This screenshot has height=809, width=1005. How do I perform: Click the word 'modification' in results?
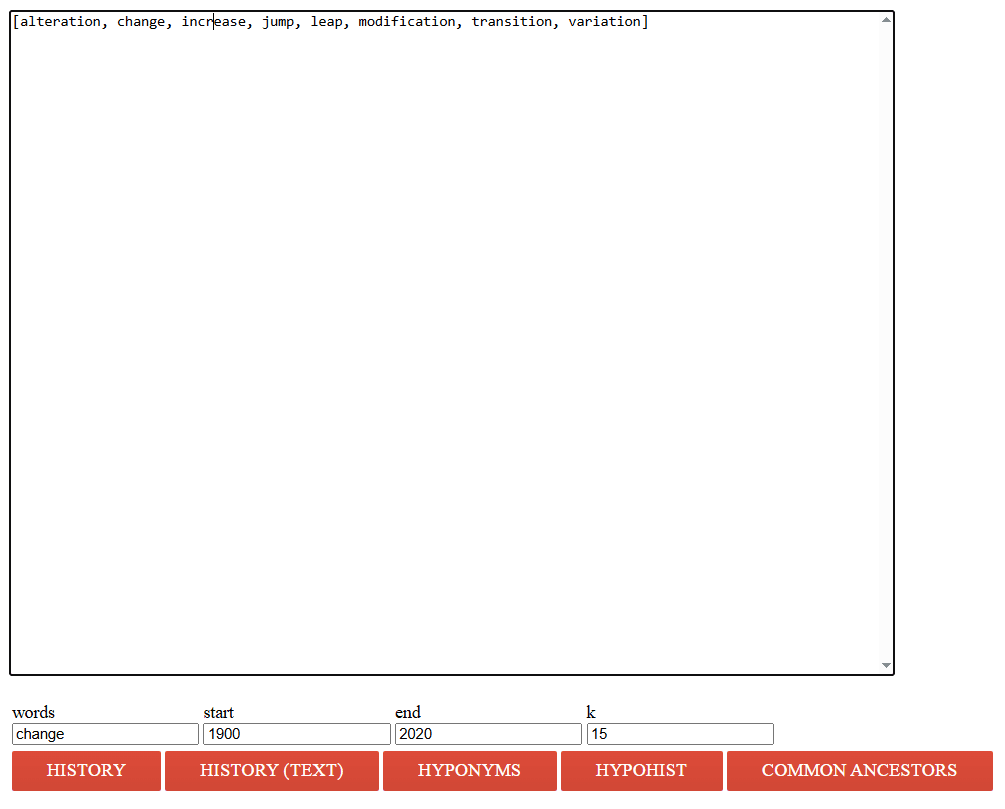point(406,22)
